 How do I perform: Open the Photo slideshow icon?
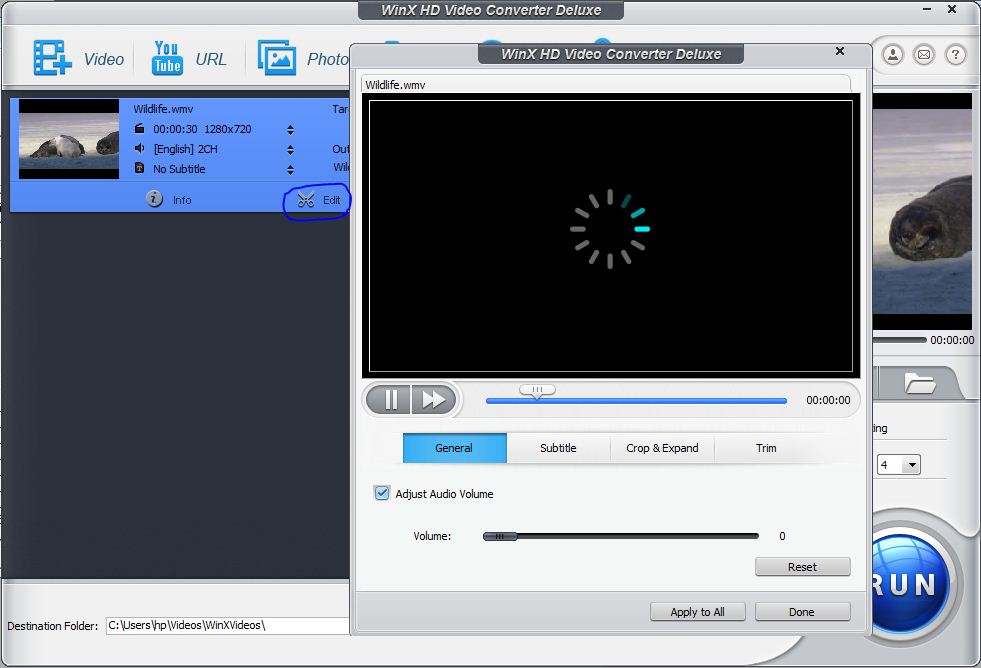coord(277,58)
